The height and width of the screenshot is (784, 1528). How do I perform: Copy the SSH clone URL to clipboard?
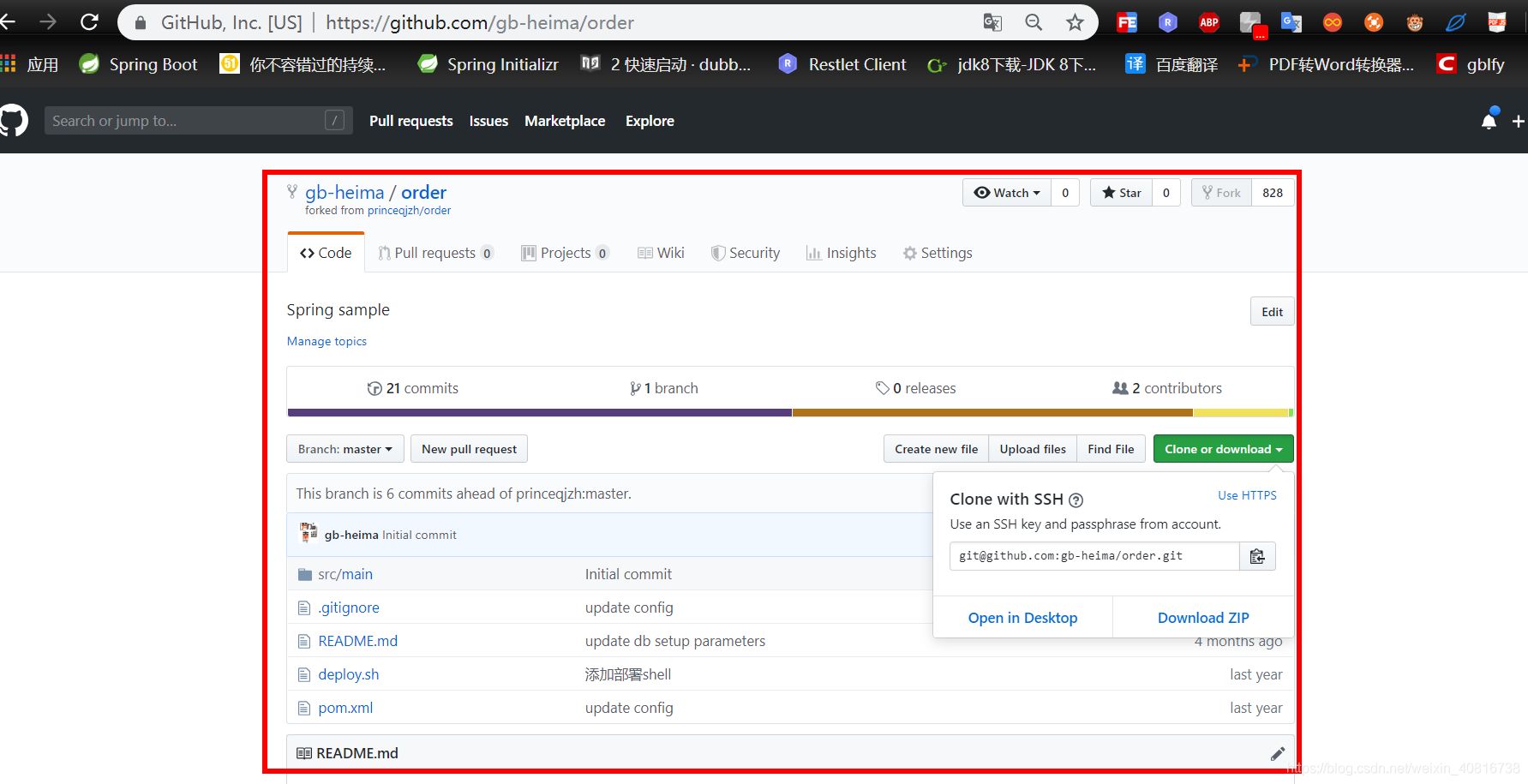point(1257,556)
